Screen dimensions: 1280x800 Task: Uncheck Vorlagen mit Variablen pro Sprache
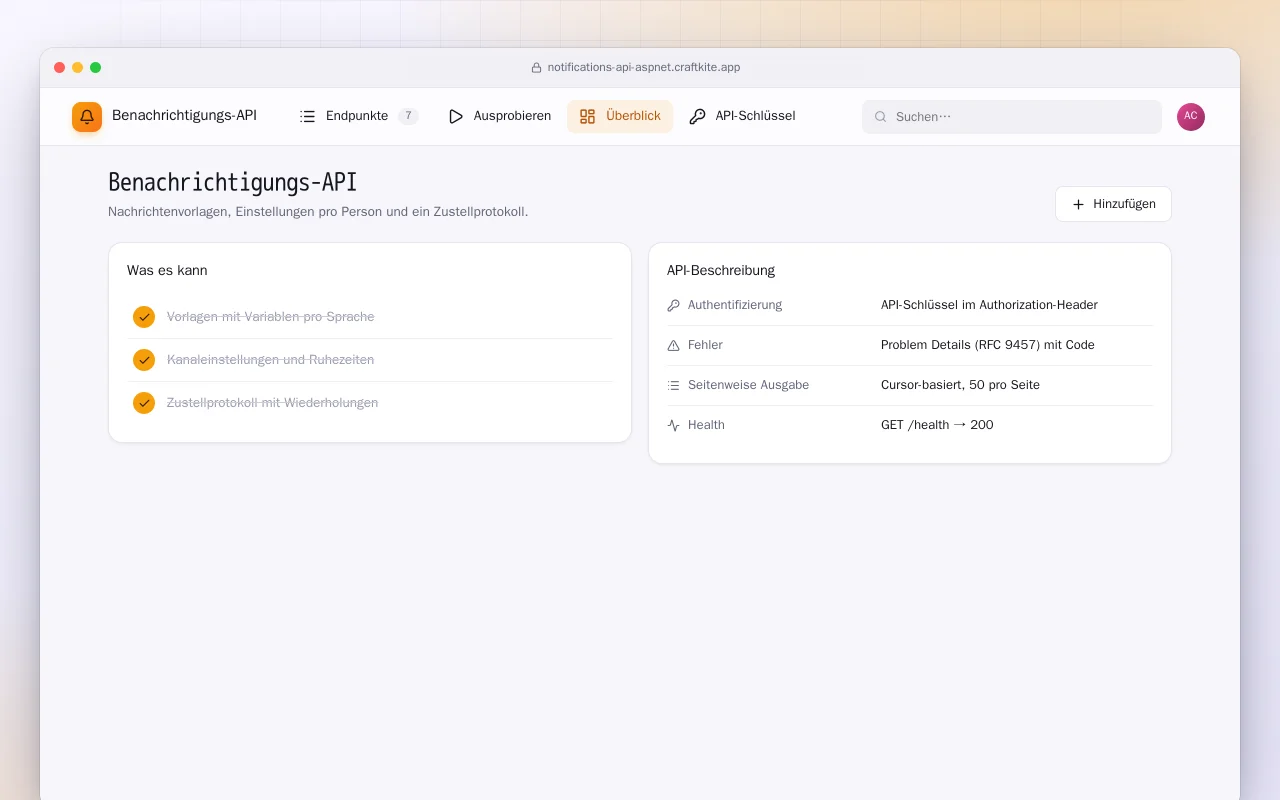pos(144,317)
